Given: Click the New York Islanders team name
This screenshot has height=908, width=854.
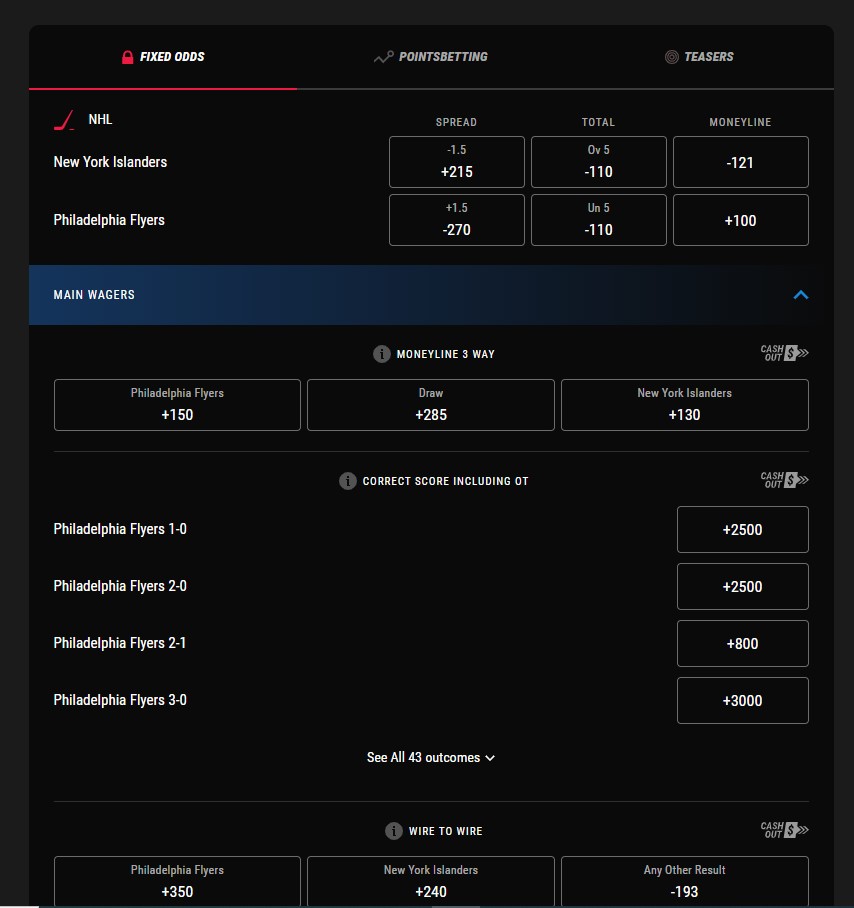Looking at the screenshot, I should point(110,162).
